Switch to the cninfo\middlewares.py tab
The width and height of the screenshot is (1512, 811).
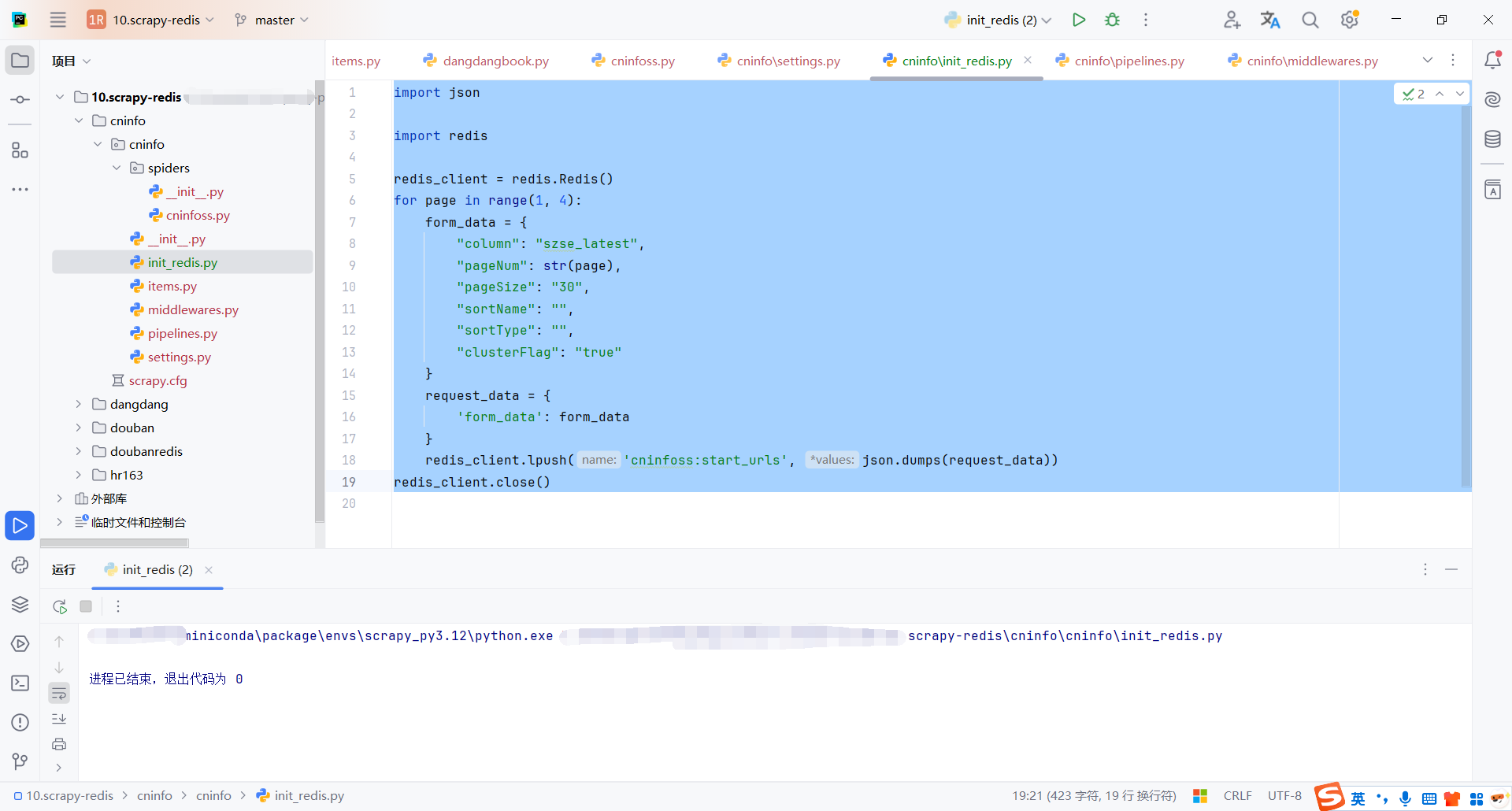pos(1303,61)
